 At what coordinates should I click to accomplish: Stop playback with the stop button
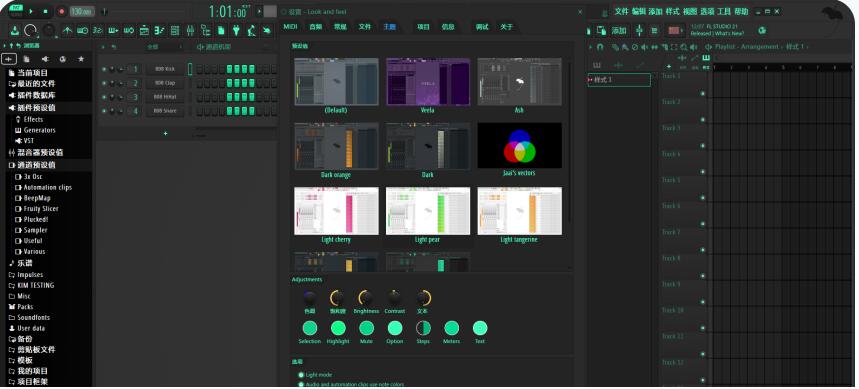(x=45, y=11)
